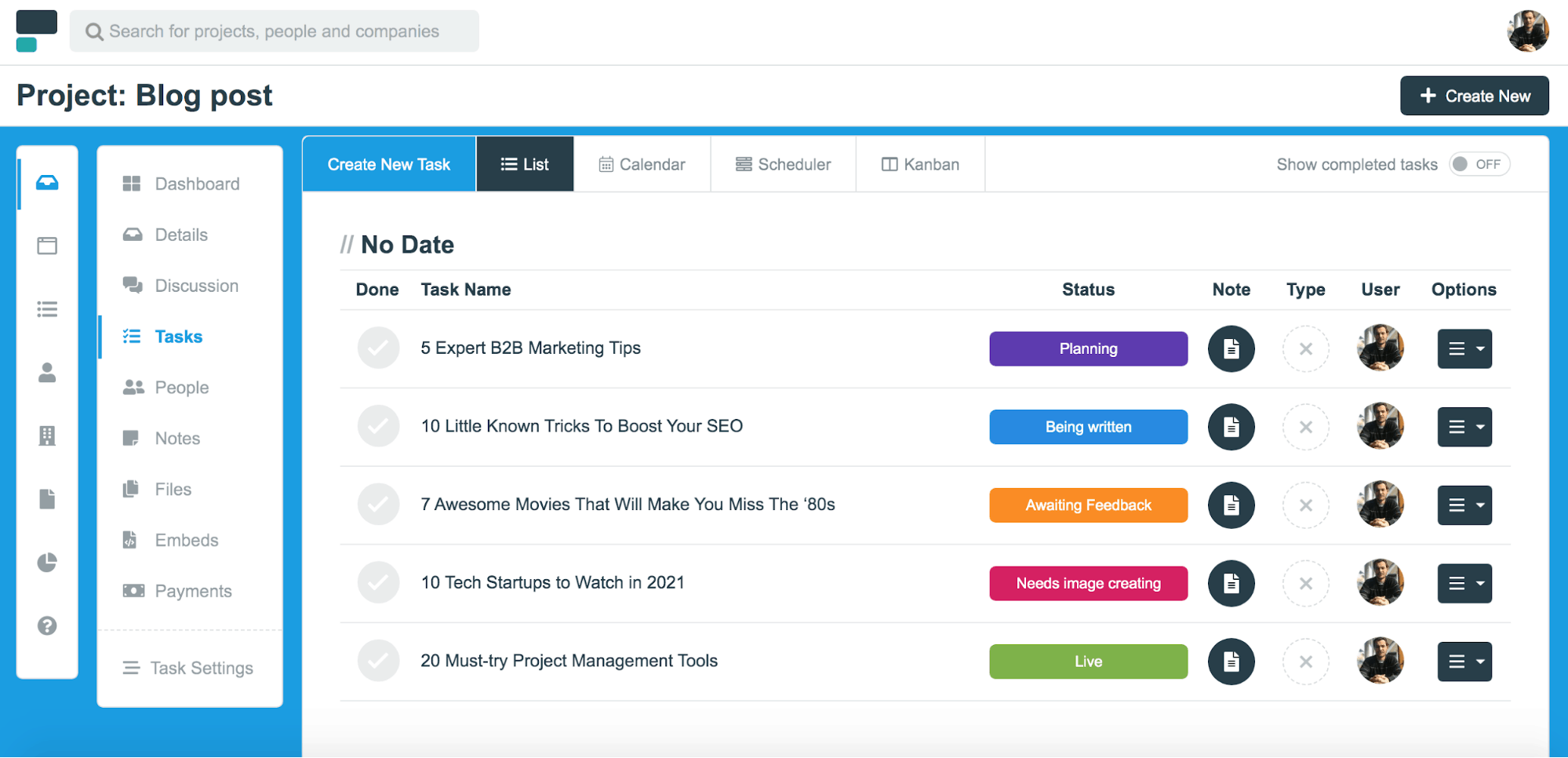Viewport: 1568px width, 758px height.
Task: Mark 10 Tech Startups to Watch done
Action: 378,582
